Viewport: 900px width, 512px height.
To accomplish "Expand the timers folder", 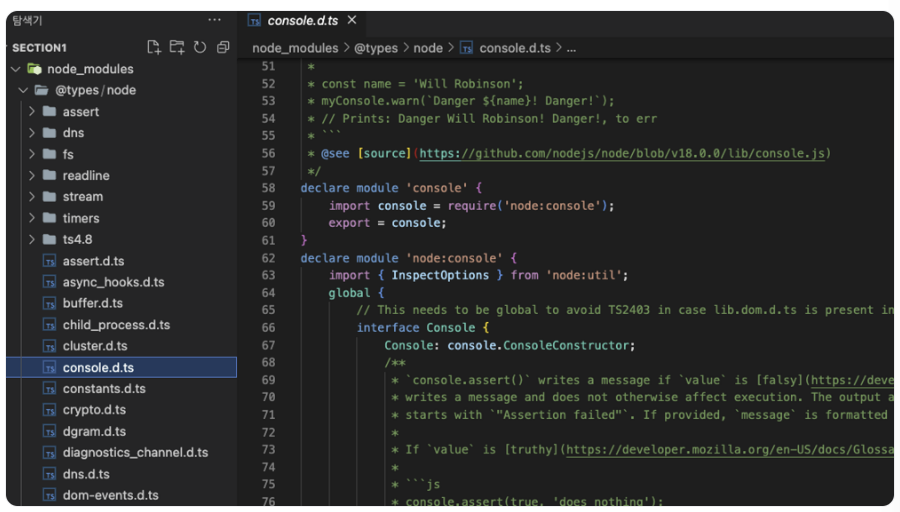I will point(32,218).
